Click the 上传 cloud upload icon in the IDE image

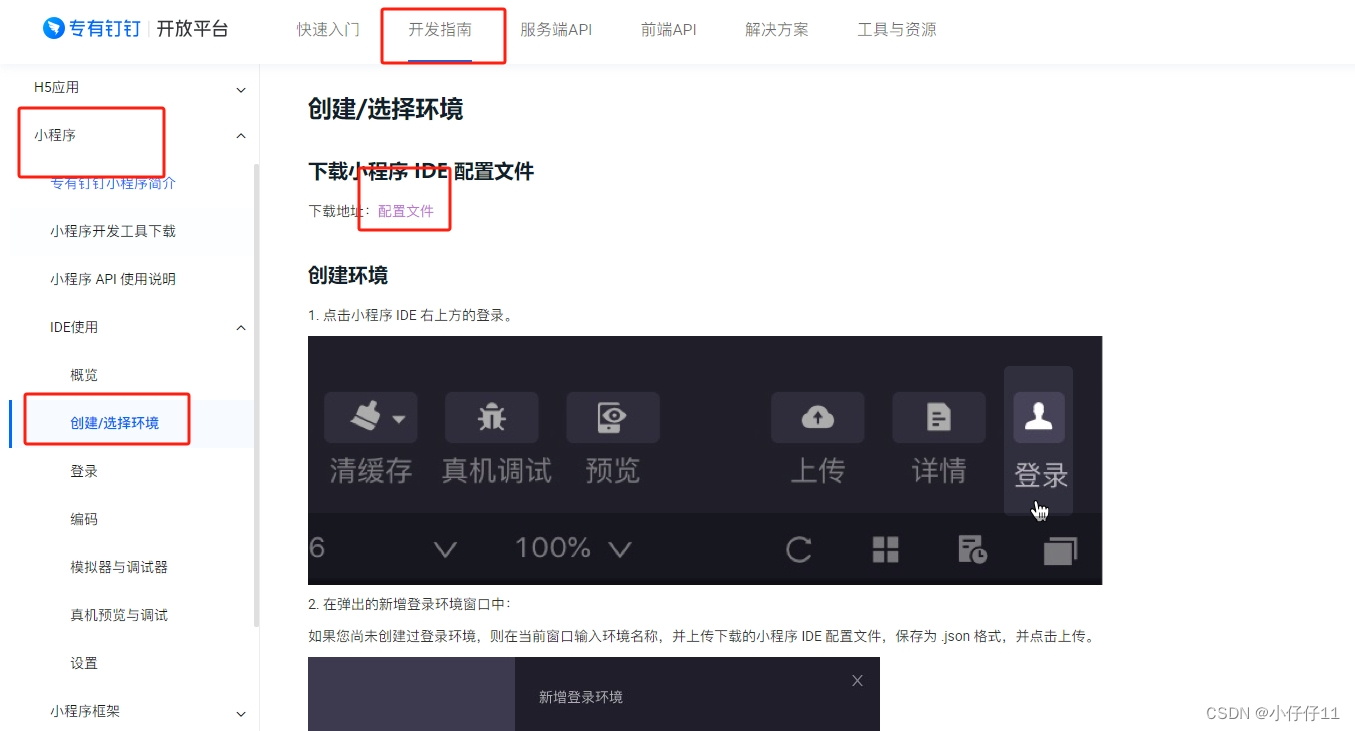point(818,417)
